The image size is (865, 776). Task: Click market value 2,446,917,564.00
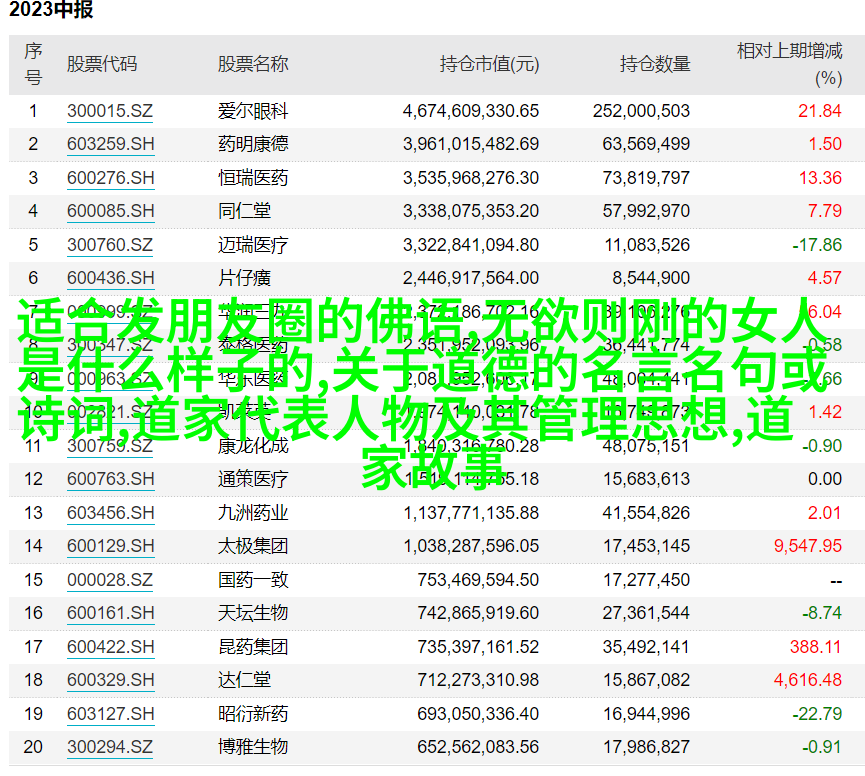coord(471,278)
